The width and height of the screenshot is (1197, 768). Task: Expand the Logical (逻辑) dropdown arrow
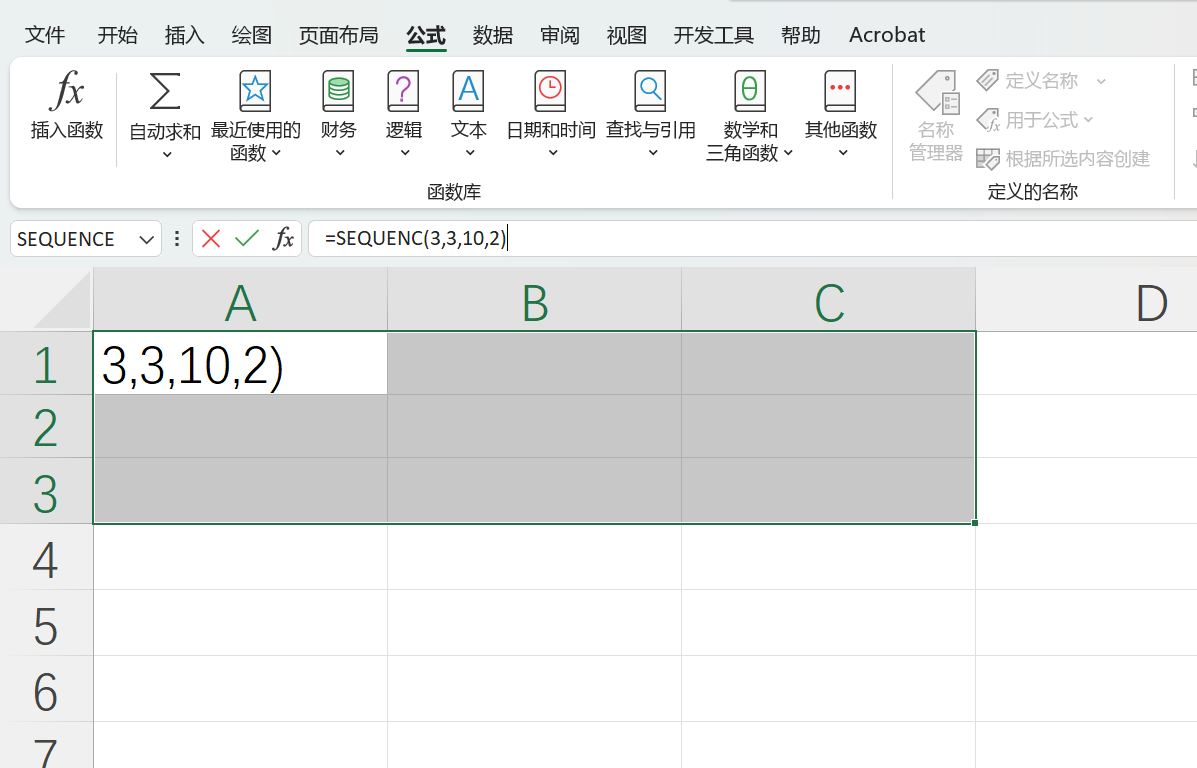[x=405, y=153]
